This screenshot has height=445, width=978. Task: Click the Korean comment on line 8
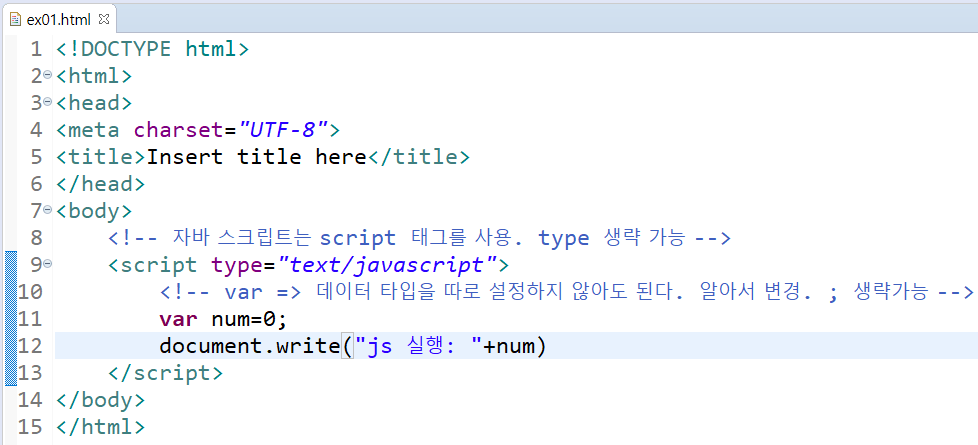pos(419,238)
